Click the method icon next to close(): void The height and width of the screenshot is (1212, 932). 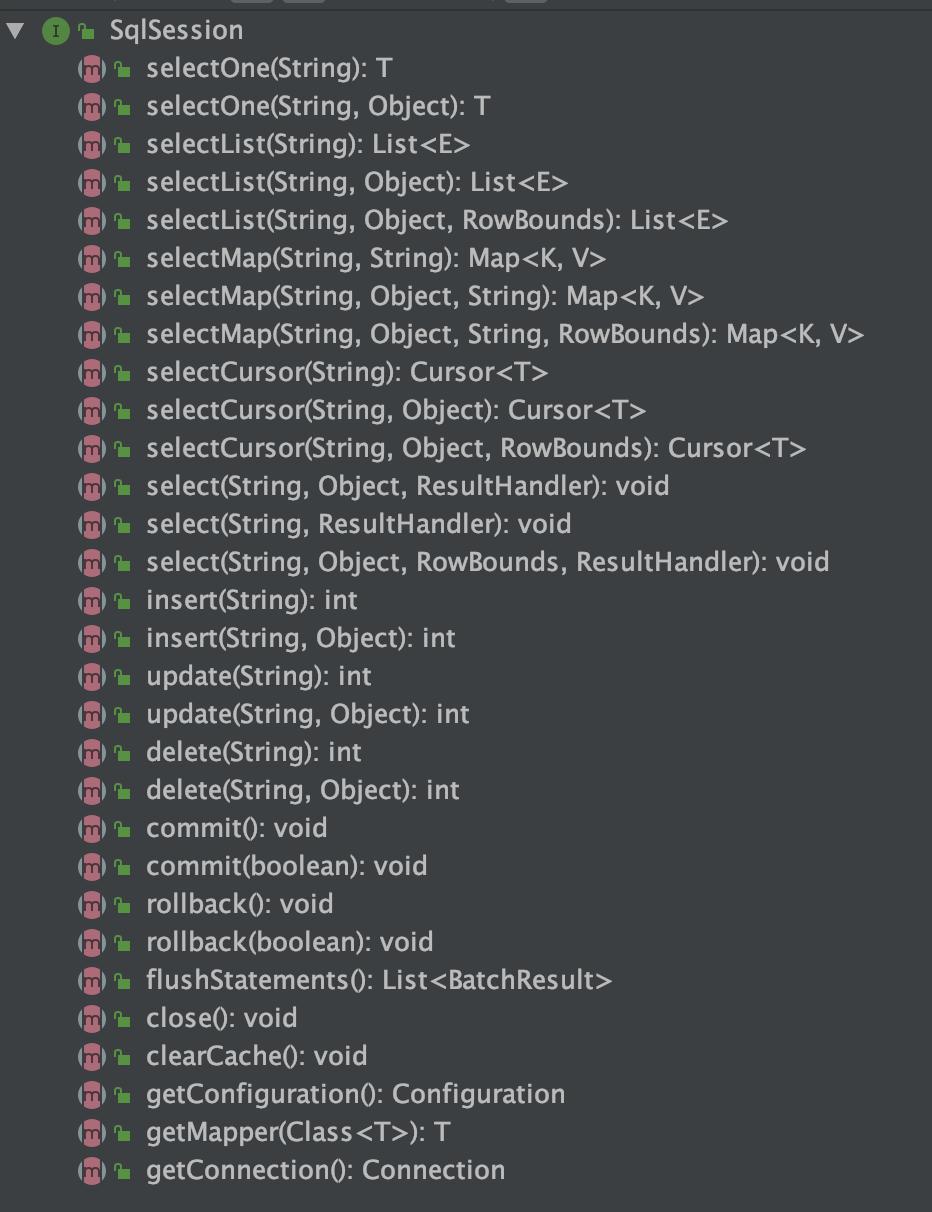coord(91,1019)
